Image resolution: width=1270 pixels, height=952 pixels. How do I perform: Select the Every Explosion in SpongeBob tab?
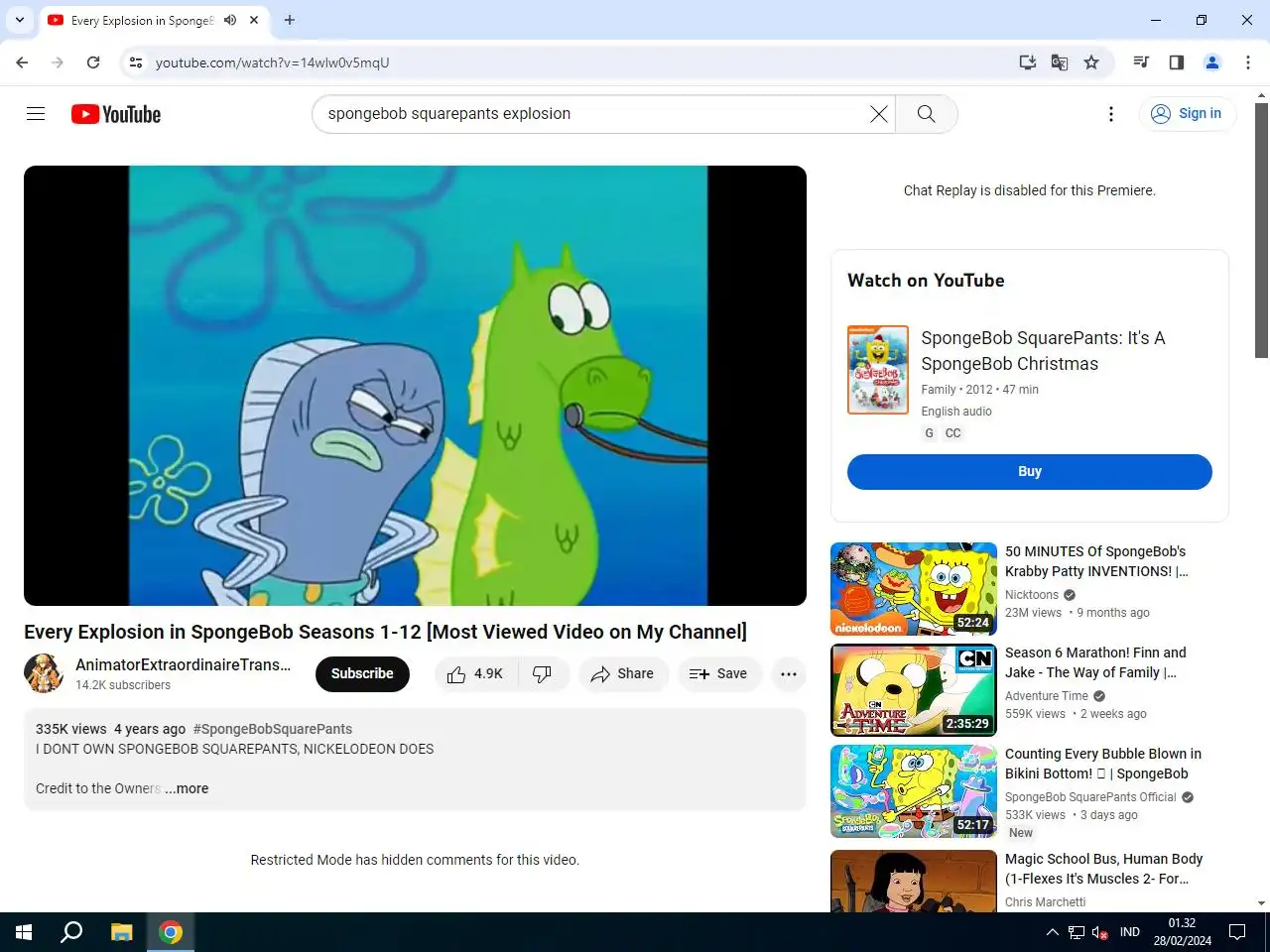point(141,20)
